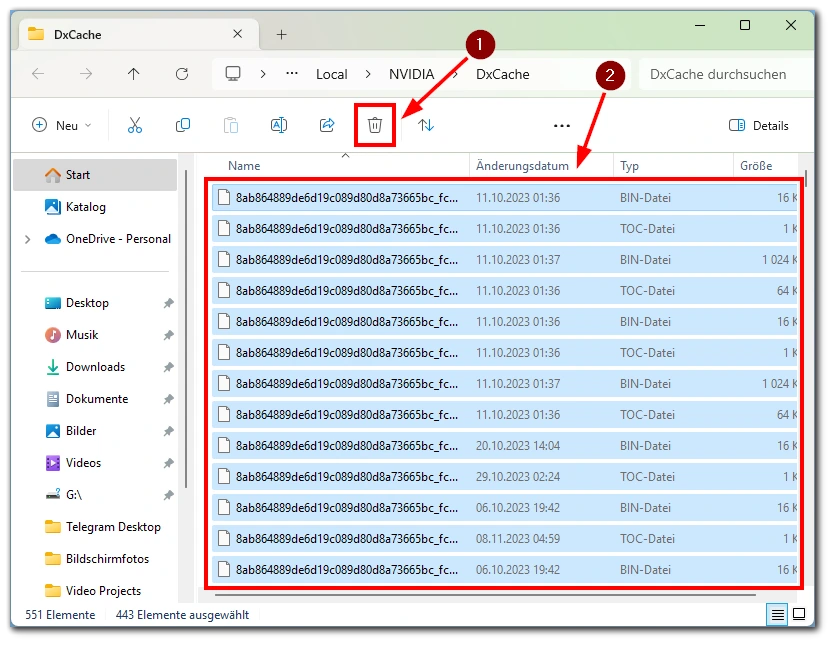Open the Neu new item dropdown
The width and height of the screenshot is (833, 645).
(62, 125)
